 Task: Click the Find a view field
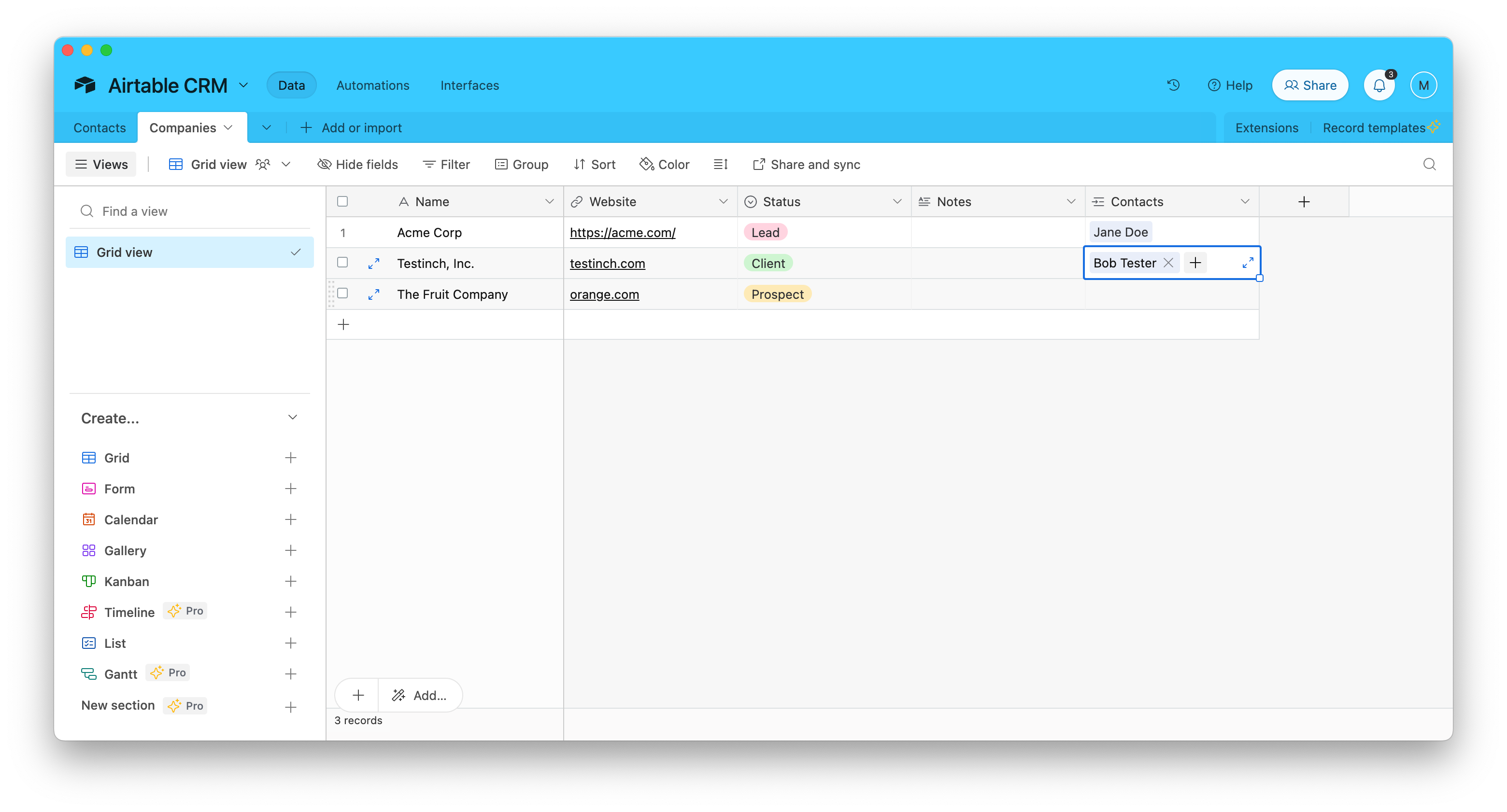(190, 211)
